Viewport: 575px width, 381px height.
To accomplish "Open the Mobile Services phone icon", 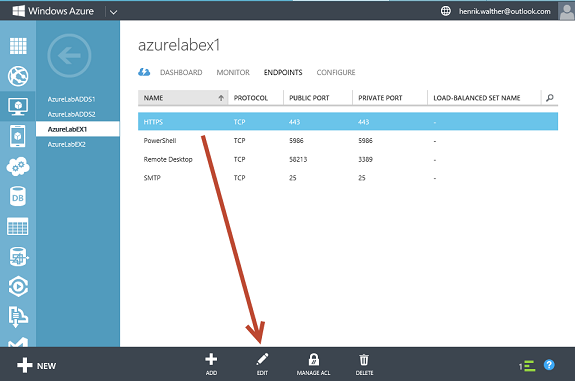I will [x=18, y=136].
